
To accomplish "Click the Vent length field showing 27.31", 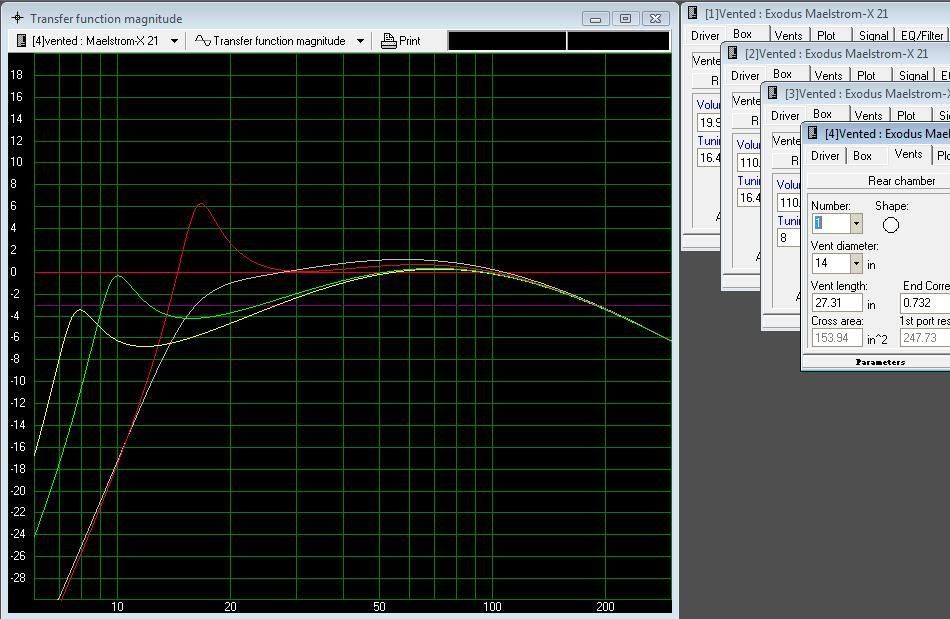I will (x=837, y=303).
